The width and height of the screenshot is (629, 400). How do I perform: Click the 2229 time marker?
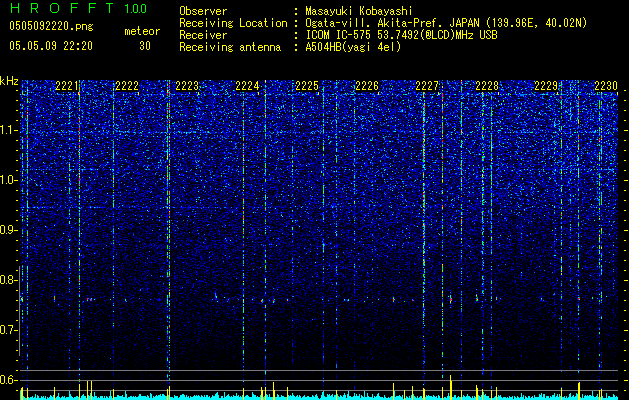pos(546,86)
